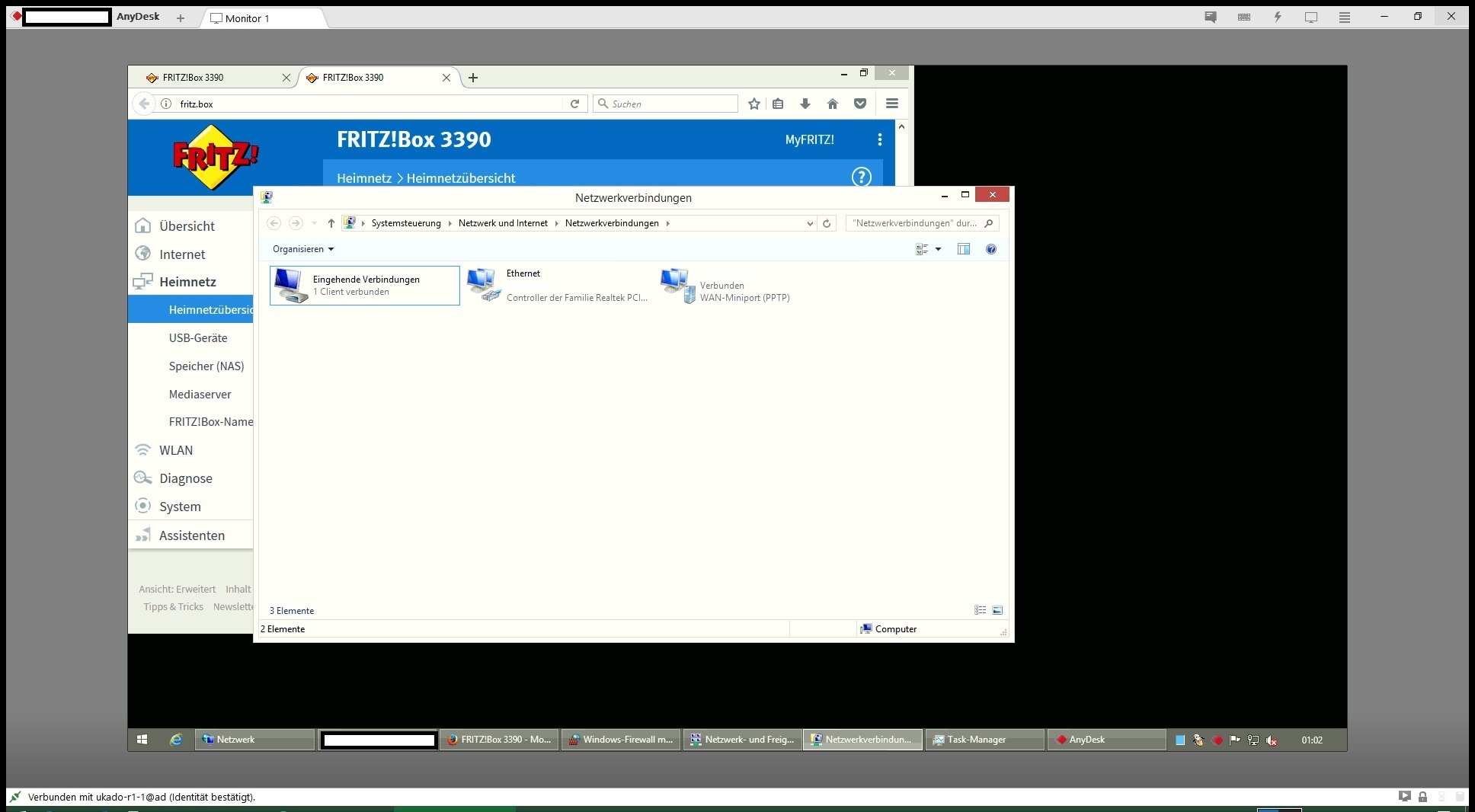Reload the fritz.box page

pos(575,104)
